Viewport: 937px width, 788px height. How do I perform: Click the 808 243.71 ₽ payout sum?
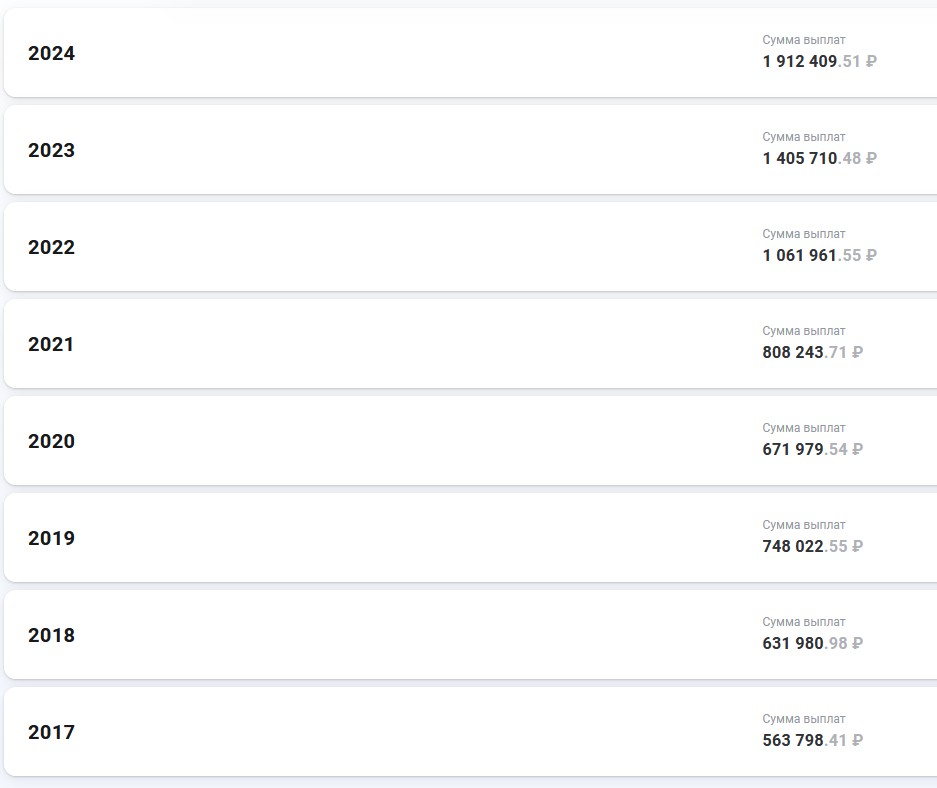tap(812, 352)
